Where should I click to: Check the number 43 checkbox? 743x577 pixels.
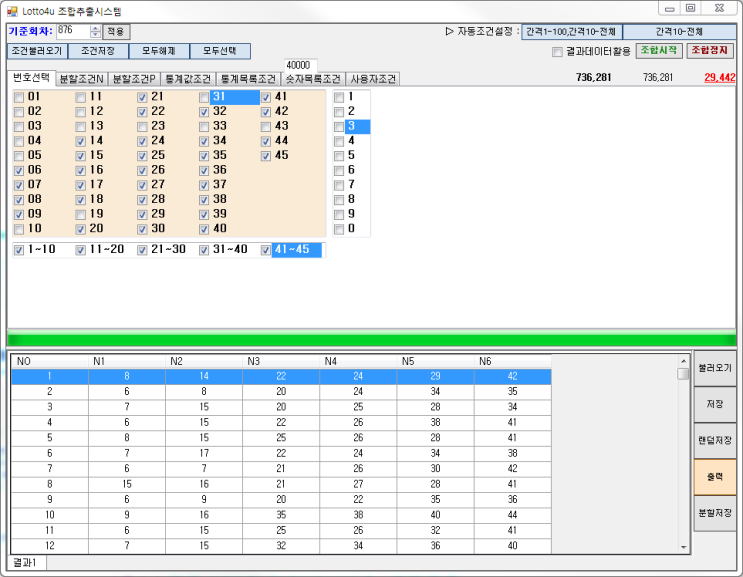click(x=266, y=127)
